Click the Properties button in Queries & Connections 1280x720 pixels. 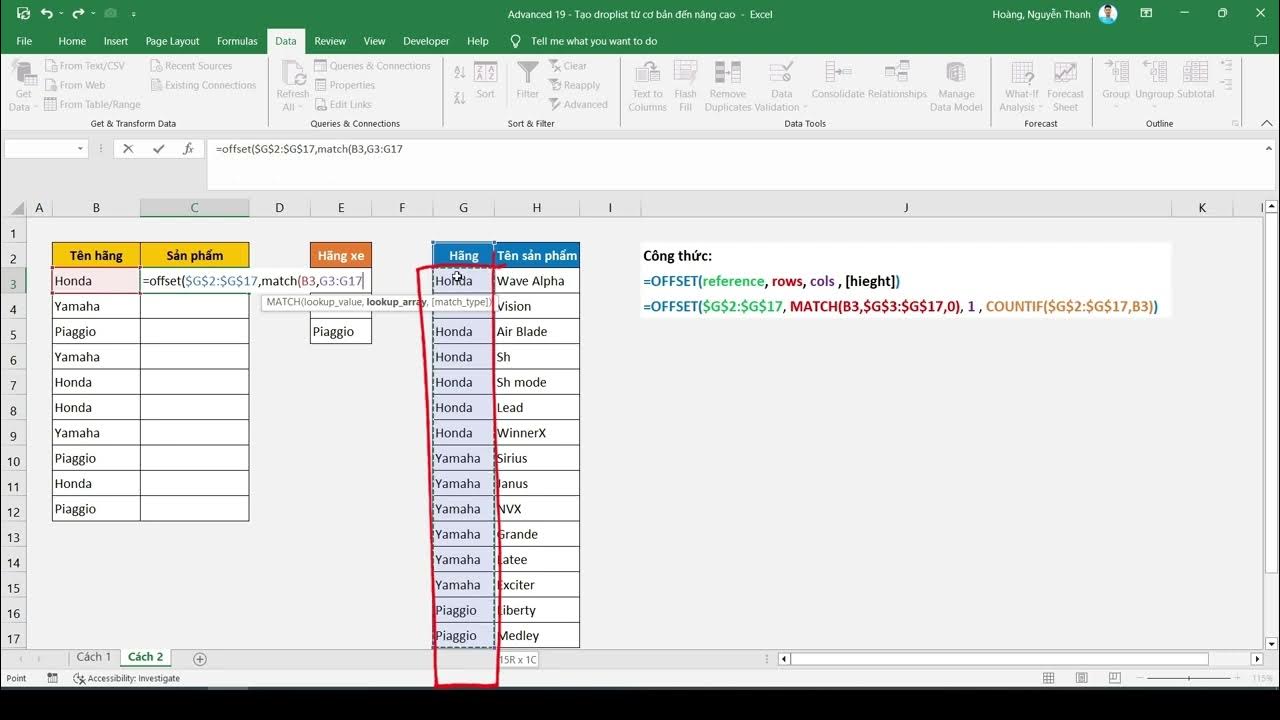pyautogui.click(x=345, y=85)
